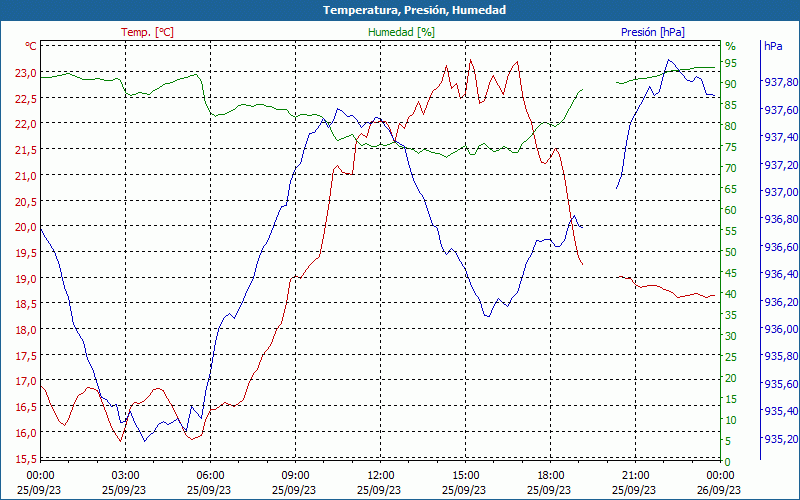Click the 45 humidity axis value
The image size is (800, 500).
731,273
